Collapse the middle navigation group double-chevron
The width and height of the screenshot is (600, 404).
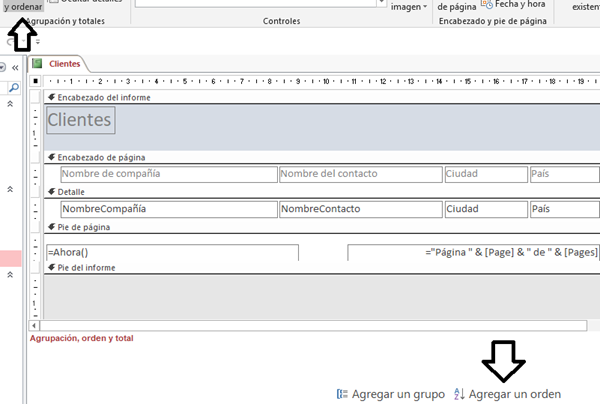[10, 189]
